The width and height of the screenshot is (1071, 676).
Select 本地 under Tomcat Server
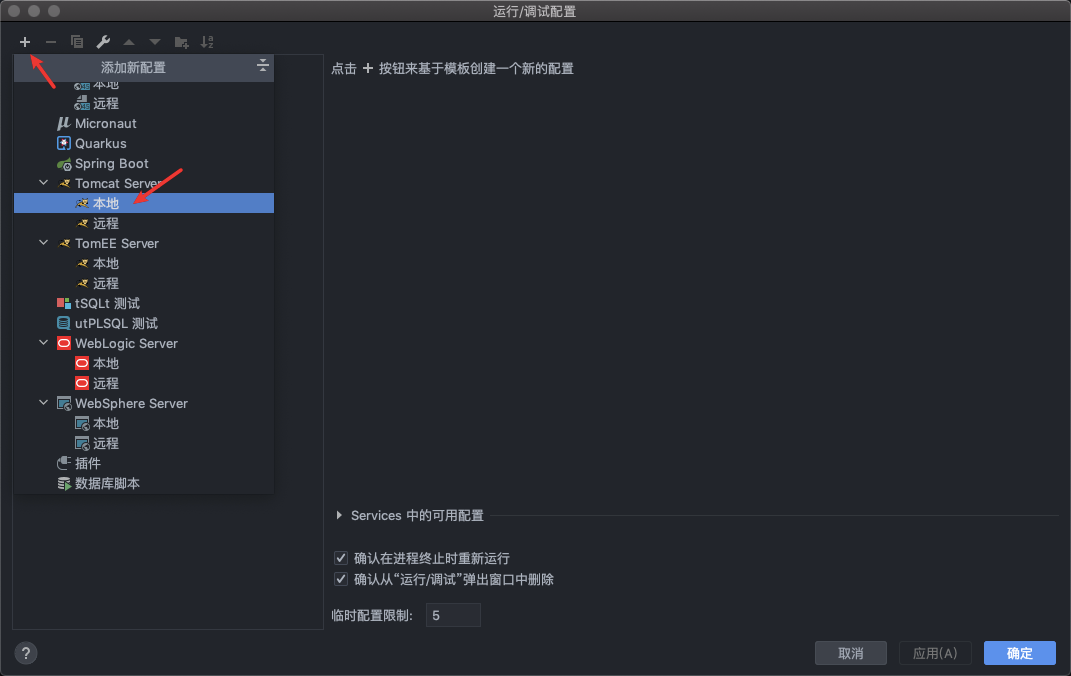(x=143, y=203)
